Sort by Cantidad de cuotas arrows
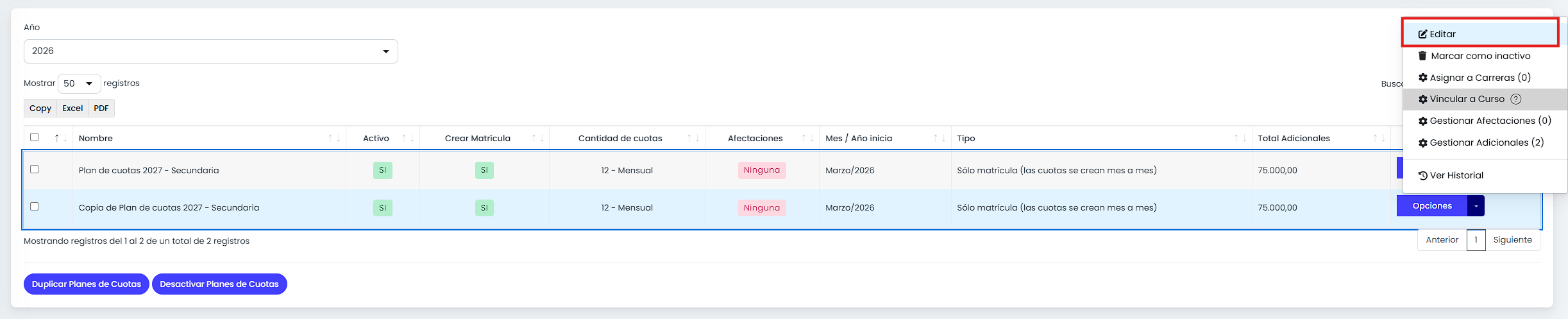The width and height of the screenshot is (1568, 319). click(693, 138)
